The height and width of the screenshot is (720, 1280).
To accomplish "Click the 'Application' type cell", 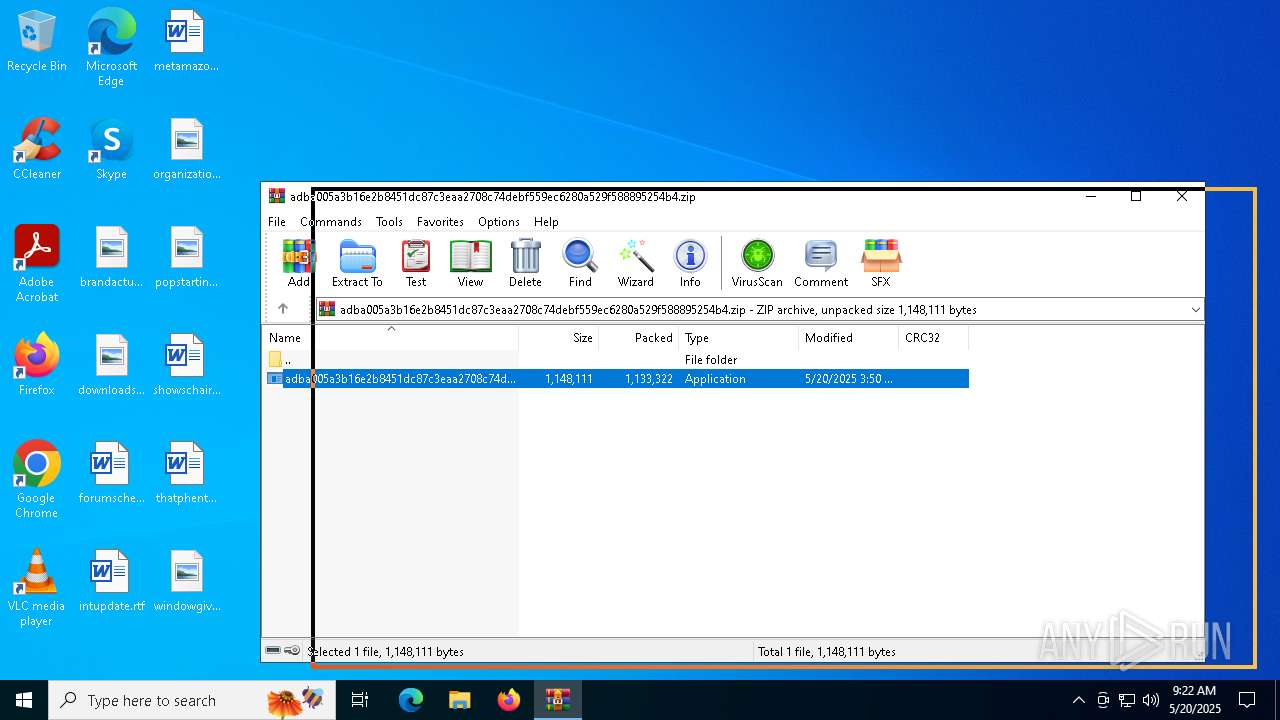I will pyautogui.click(x=715, y=379).
